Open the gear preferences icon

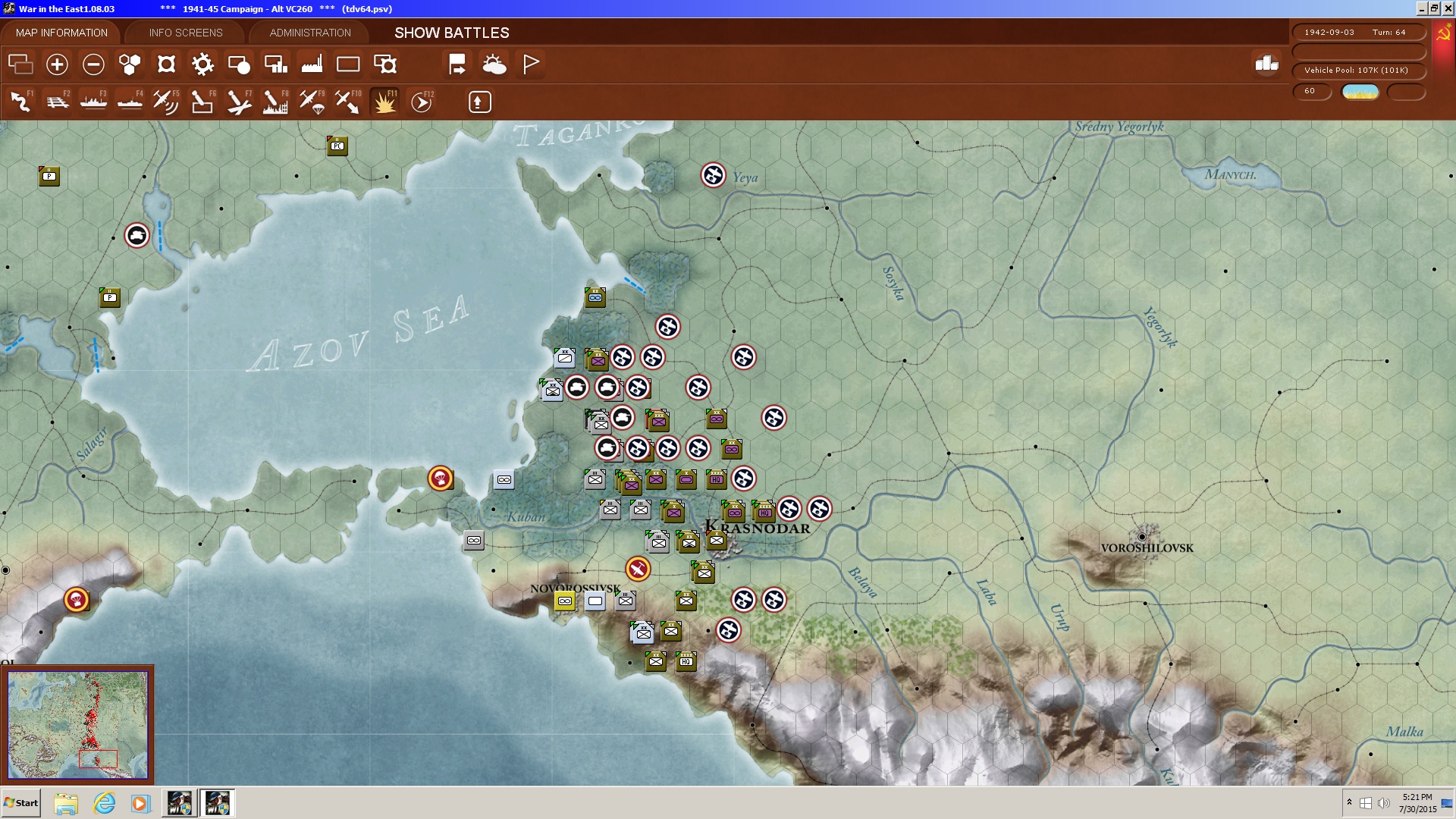point(202,64)
